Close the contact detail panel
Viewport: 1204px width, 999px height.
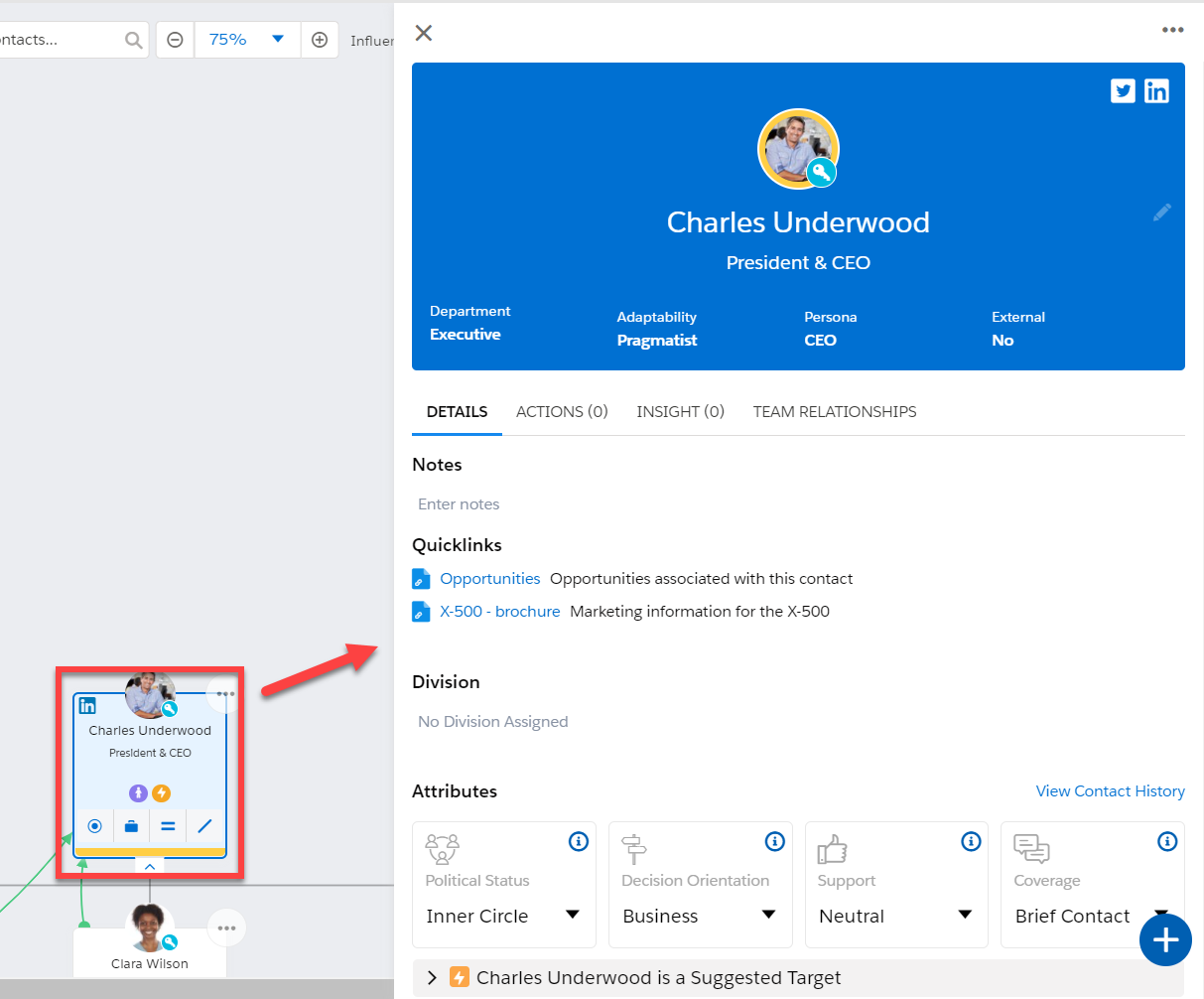[424, 33]
